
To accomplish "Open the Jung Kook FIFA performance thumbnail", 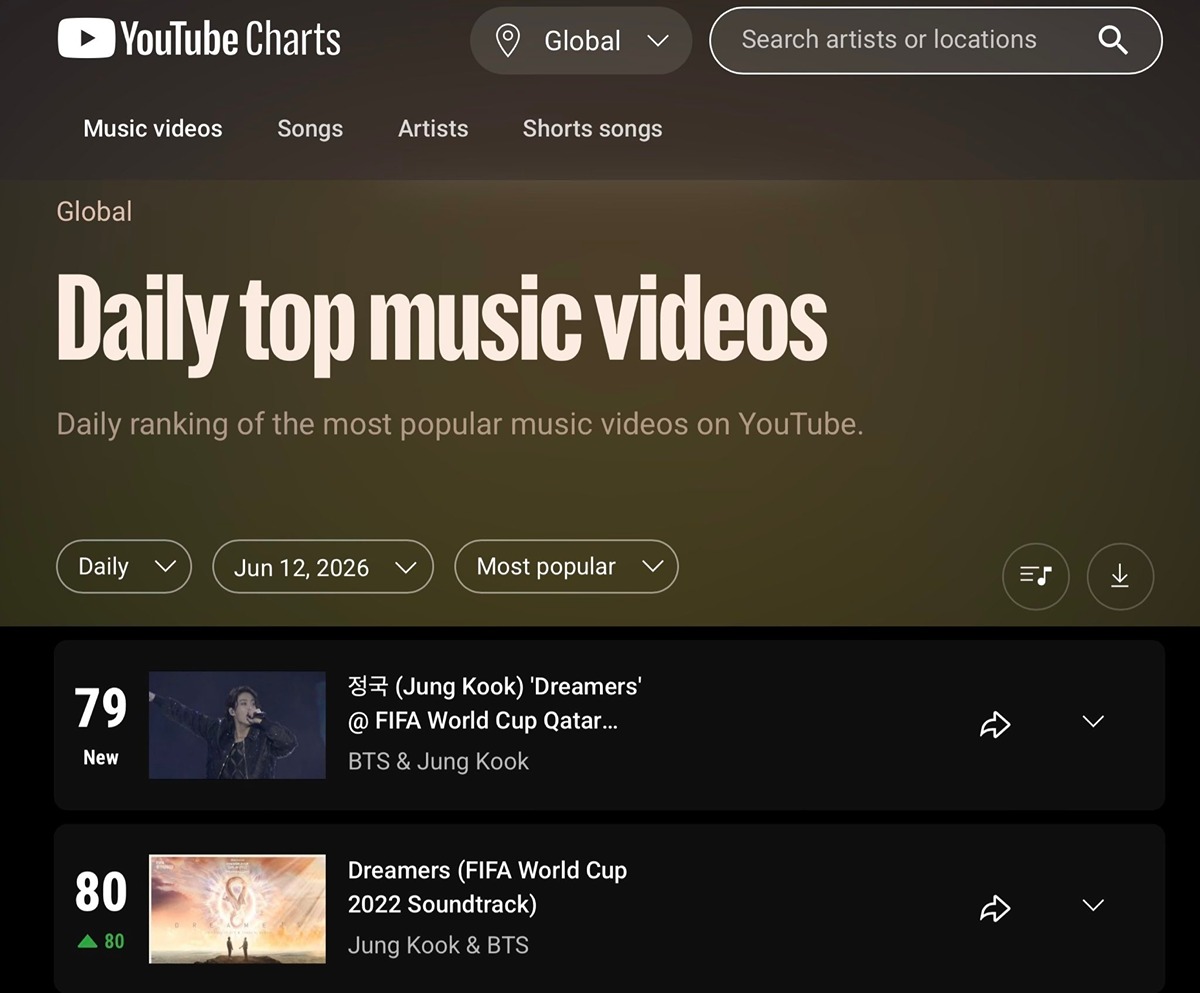I will pos(237,725).
